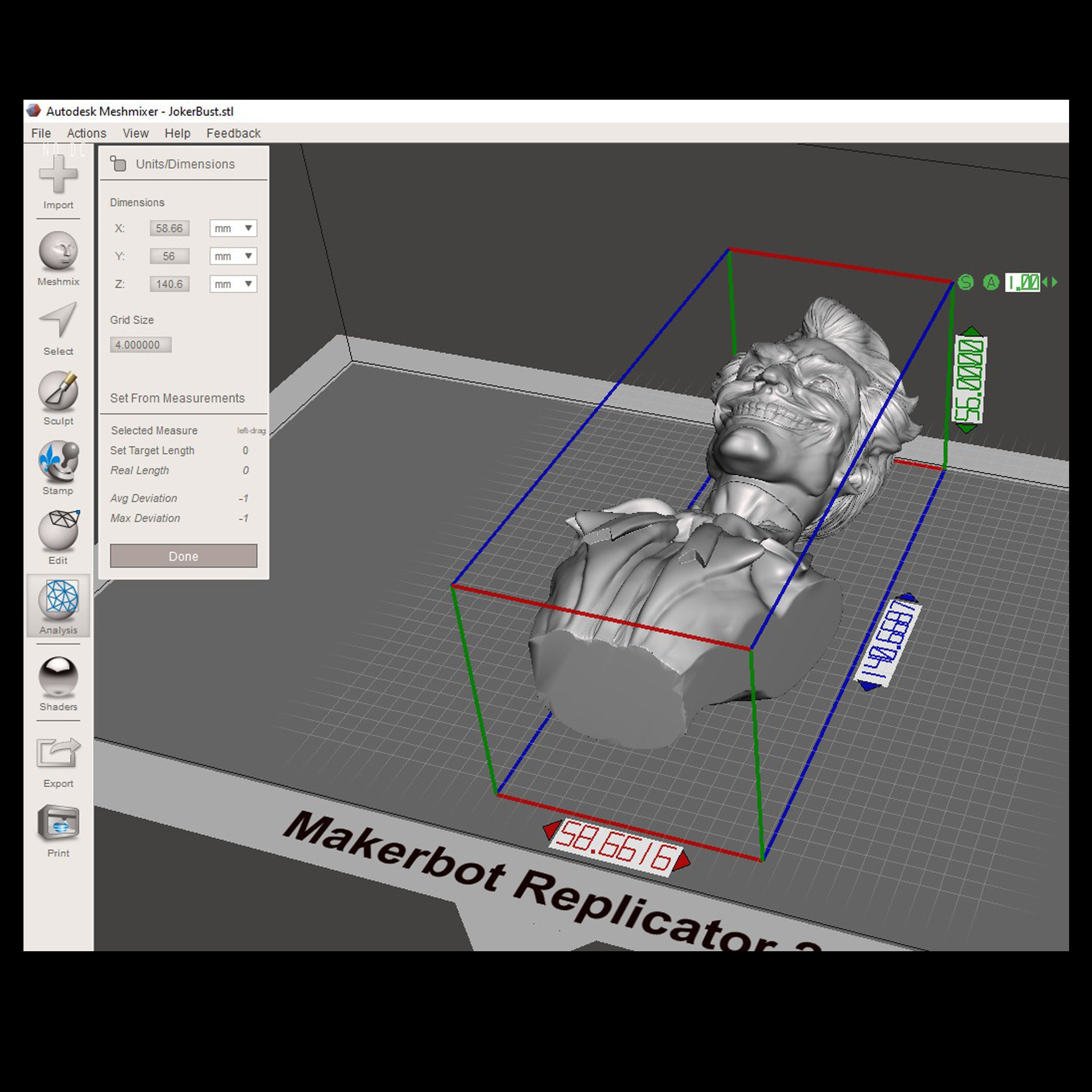1092x1092 pixels.
Task: Click the Max Deviation label
Action: [145, 518]
